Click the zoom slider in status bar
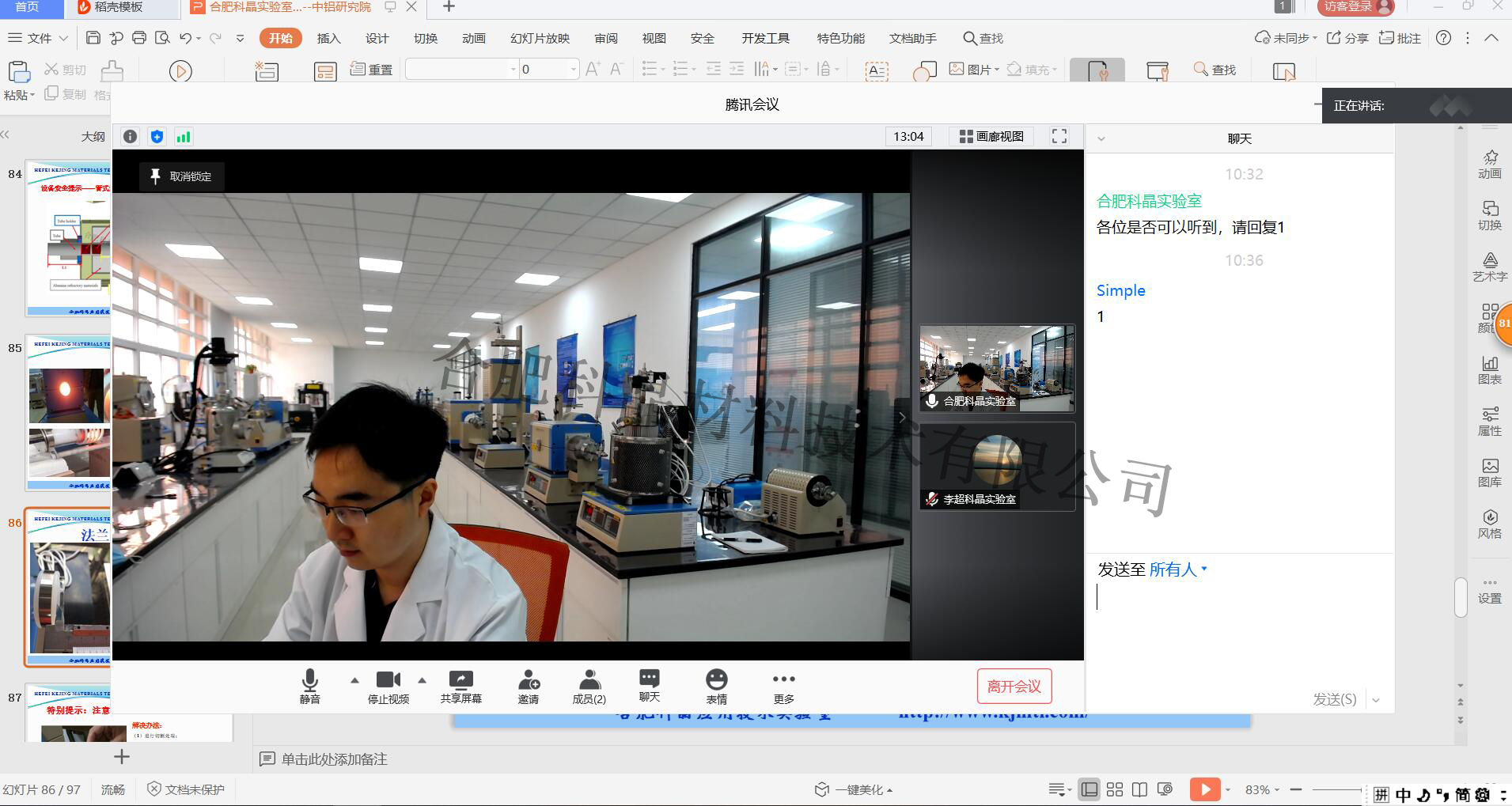Viewport: 1512px width, 806px height. (1336, 789)
